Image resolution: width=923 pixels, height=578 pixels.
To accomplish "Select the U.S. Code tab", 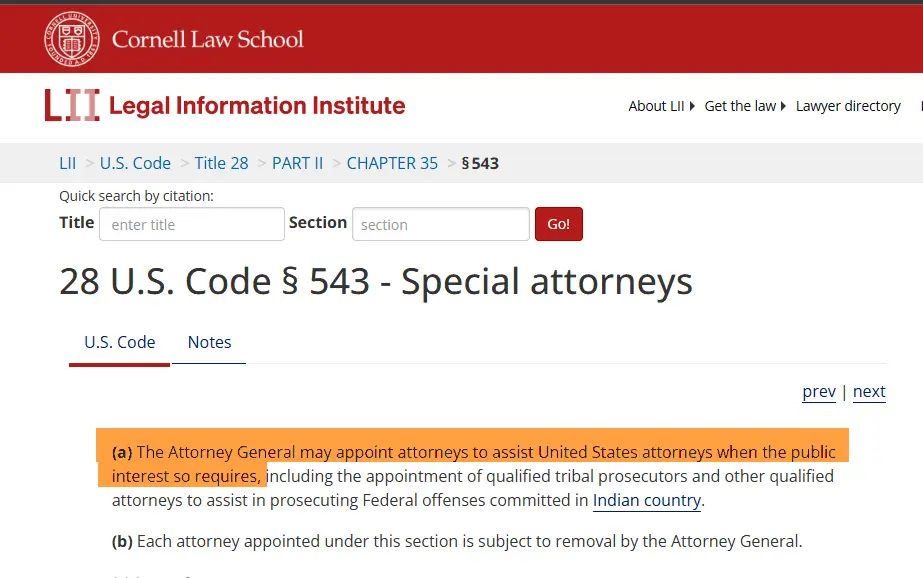I will point(120,342).
